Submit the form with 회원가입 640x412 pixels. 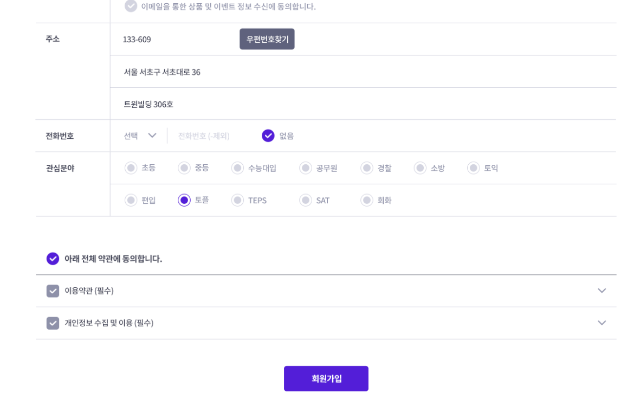click(x=326, y=379)
